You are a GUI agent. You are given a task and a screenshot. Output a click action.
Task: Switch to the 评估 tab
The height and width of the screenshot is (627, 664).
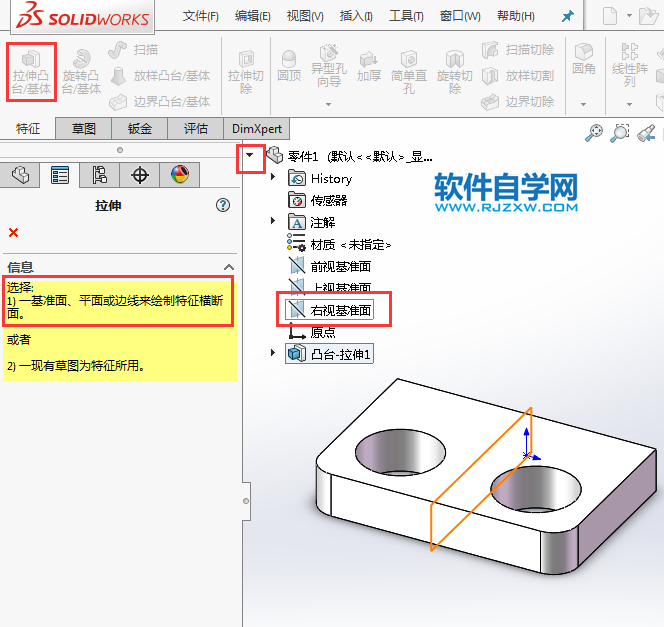coord(196,129)
